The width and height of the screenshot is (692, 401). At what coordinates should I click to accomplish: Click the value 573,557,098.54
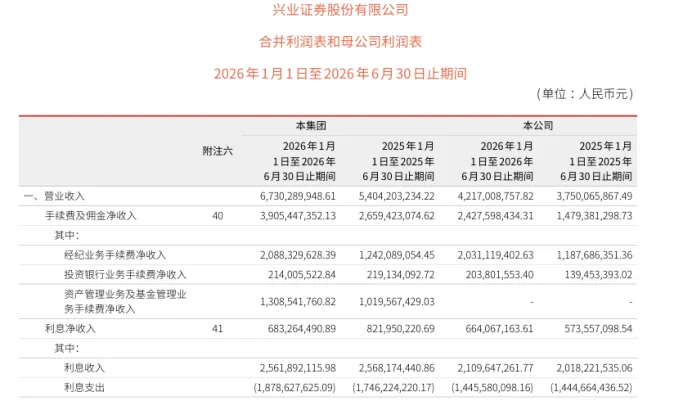[x=598, y=329]
